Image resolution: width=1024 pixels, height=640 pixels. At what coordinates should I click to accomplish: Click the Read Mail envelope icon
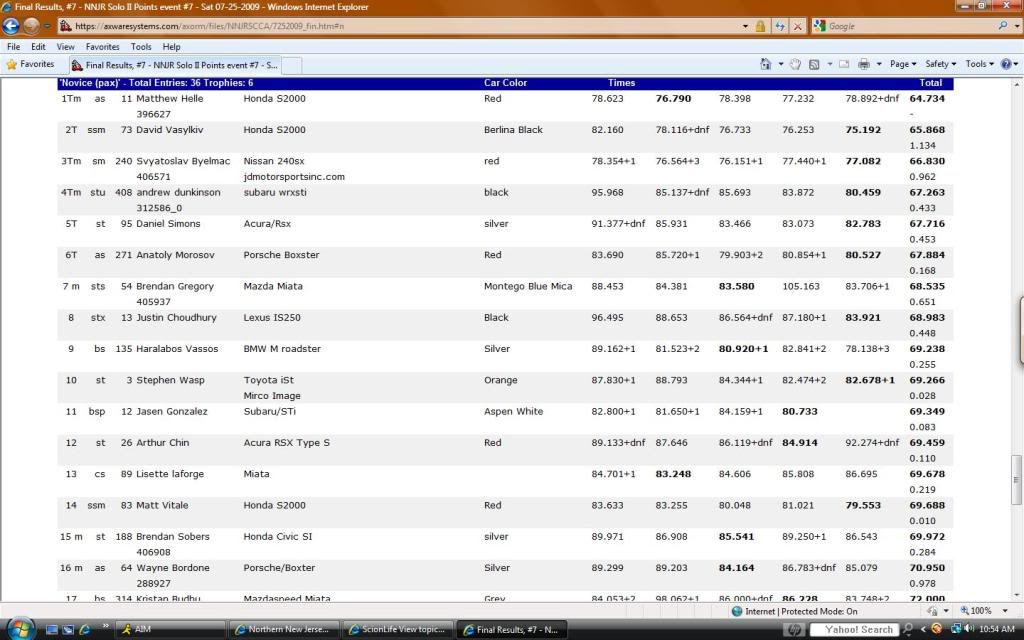tap(844, 64)
